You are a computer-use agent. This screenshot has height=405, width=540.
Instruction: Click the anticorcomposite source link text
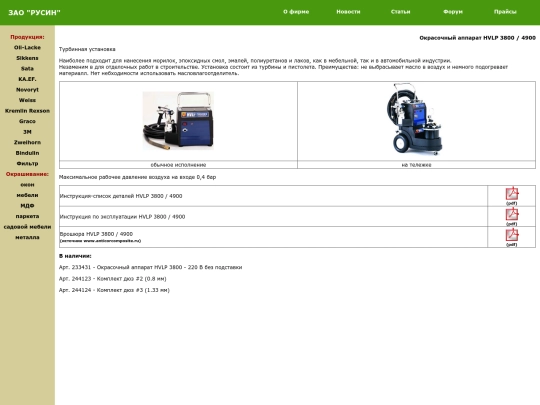click(100, 241)
